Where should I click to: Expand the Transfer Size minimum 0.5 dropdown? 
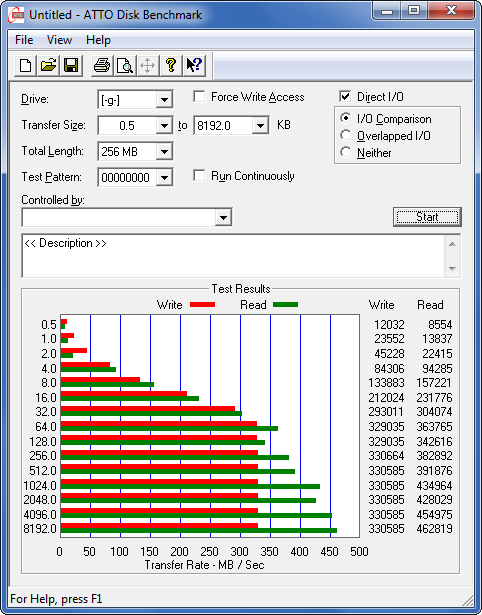(164, 126)
